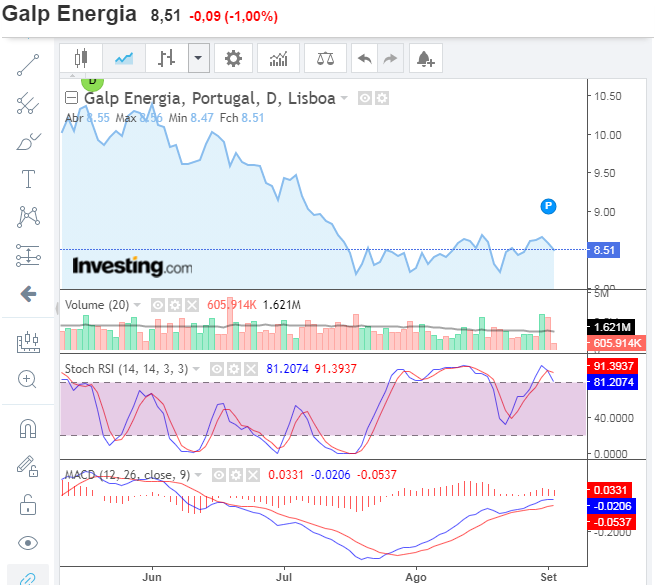
Task: Click the MACD (12, 26, close, 9) label
Action: point(127,475)
